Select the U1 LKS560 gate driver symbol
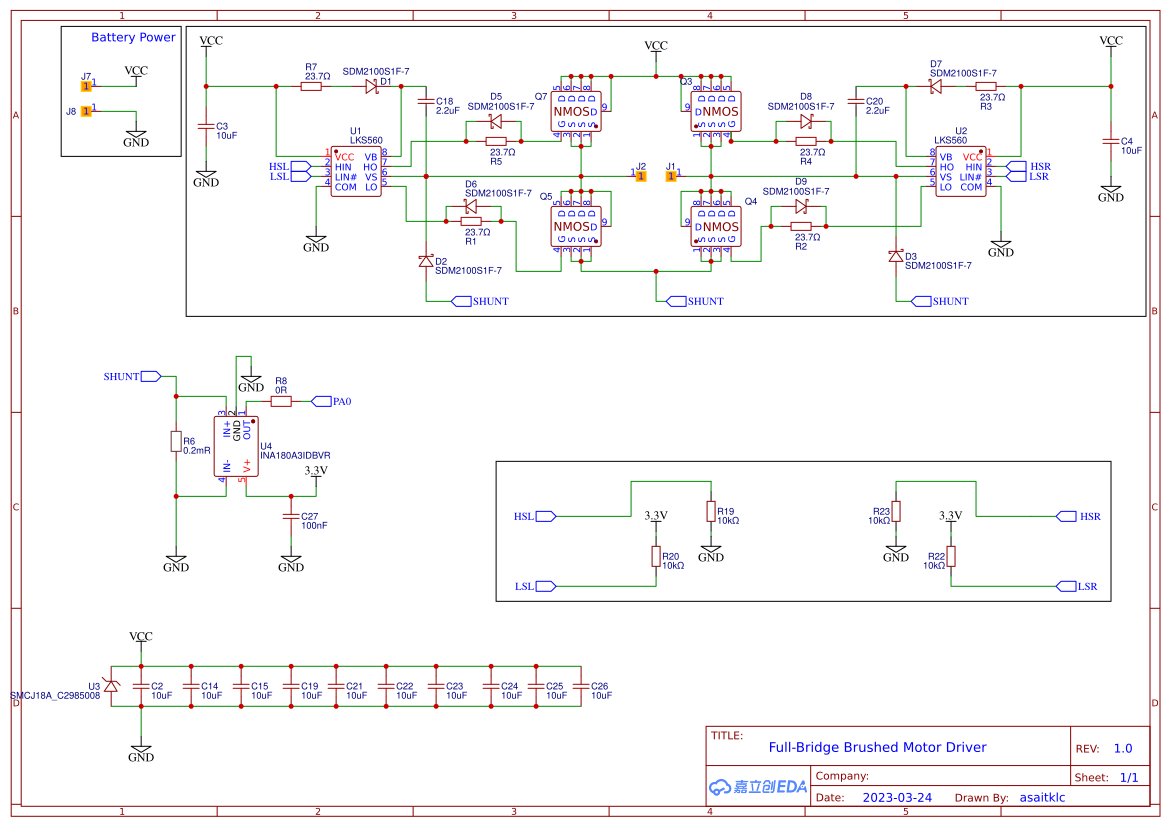The image size is (1170, 827). (355, 170)
